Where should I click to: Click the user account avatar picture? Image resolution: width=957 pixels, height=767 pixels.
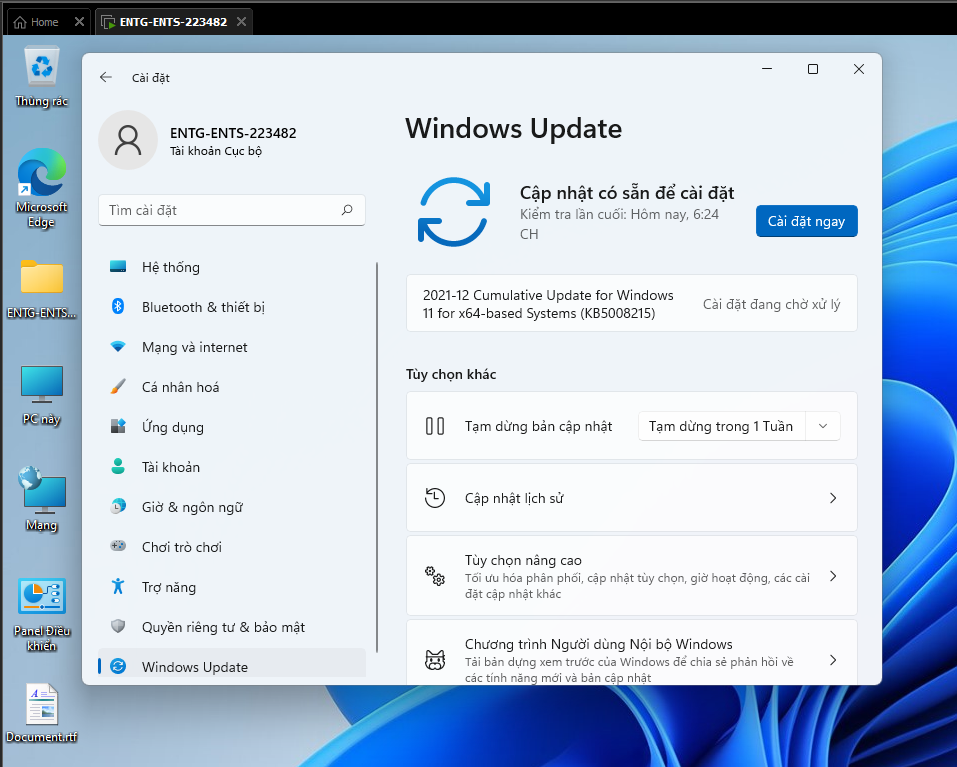(x=128, y=140)
